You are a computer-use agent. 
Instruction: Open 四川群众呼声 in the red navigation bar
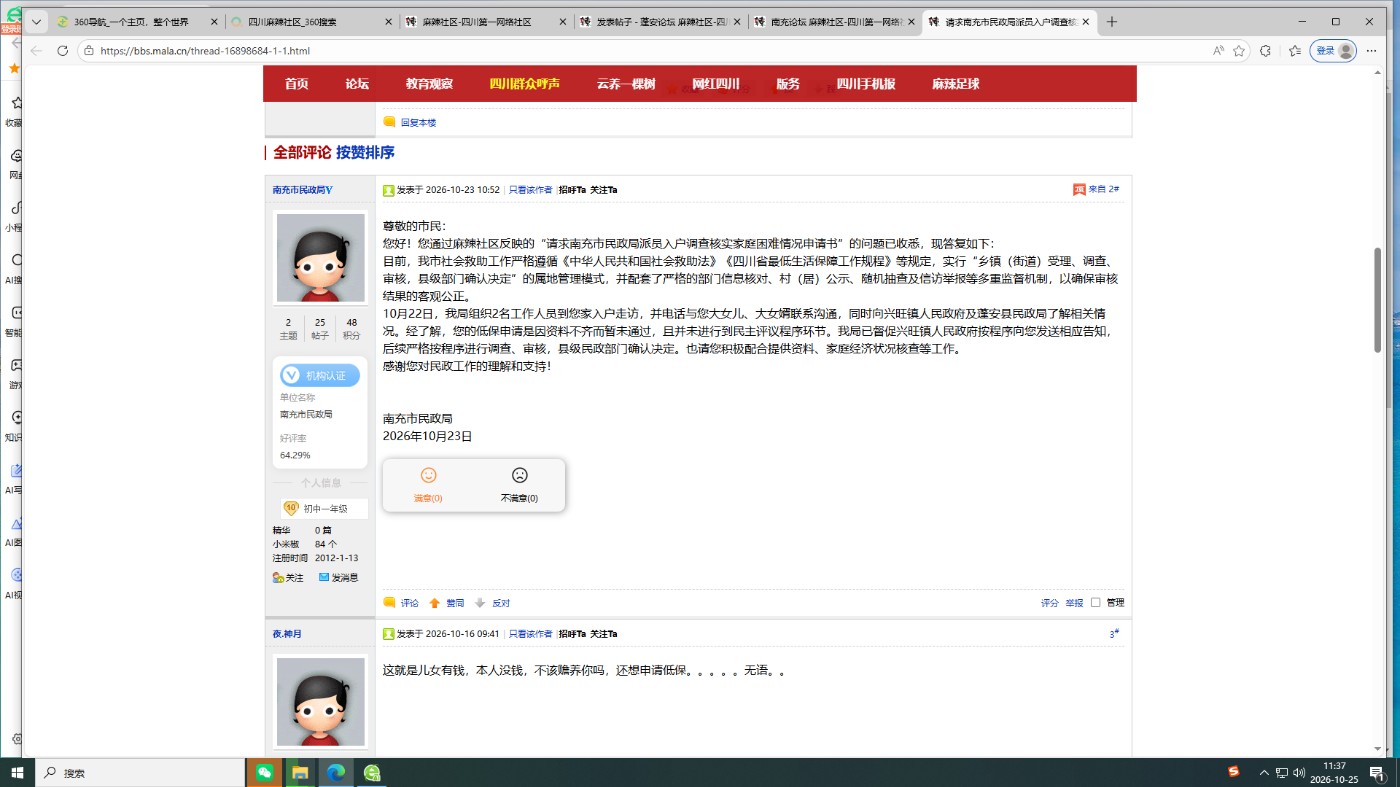(524, 84)
